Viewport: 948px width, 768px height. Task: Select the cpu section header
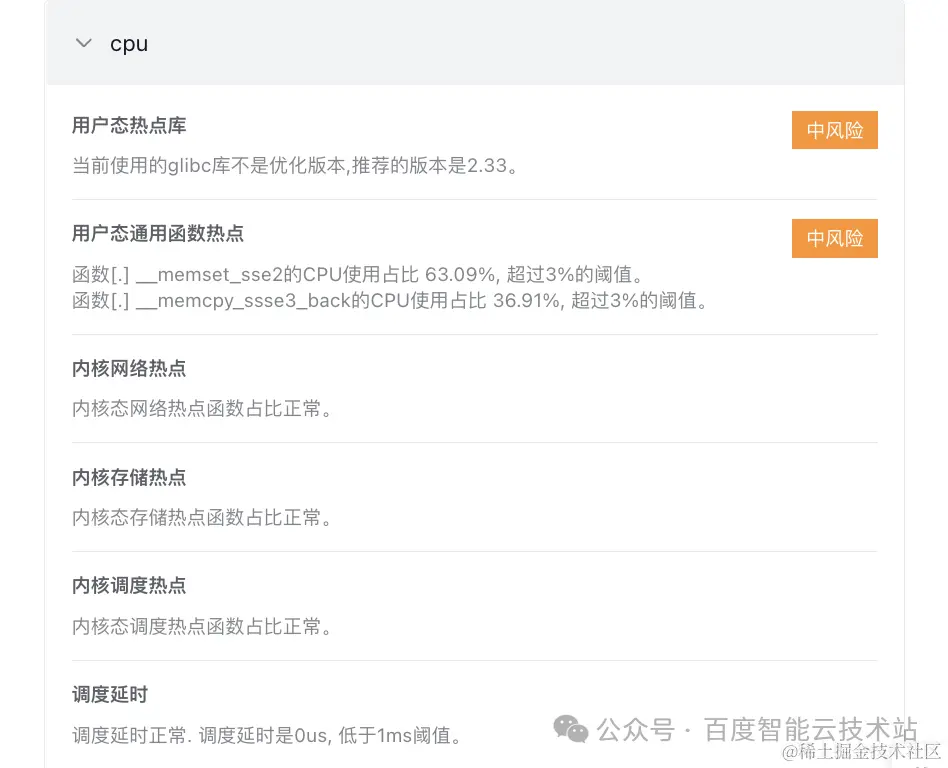(128, 43)
